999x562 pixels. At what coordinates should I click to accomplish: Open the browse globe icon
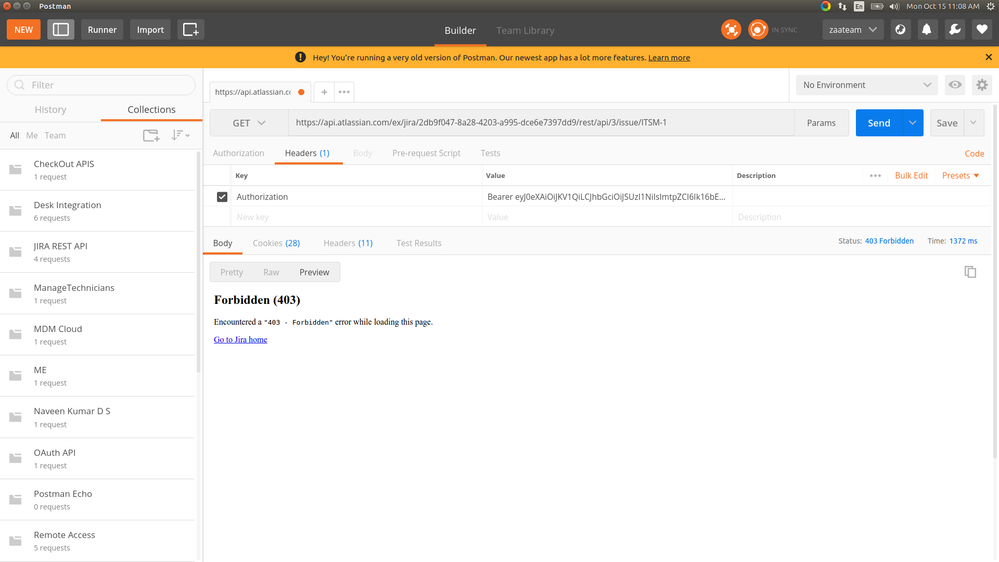(x=900, y=30)
